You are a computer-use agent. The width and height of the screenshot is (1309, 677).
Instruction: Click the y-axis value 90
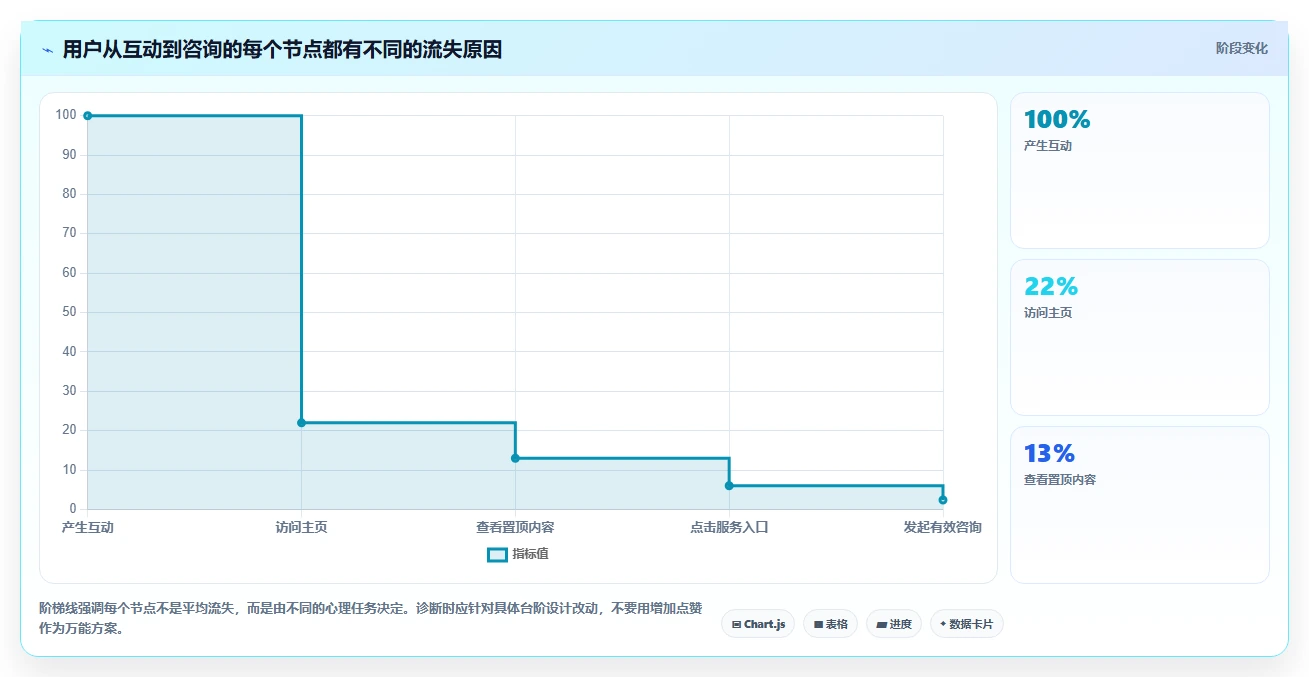(69, 155)
